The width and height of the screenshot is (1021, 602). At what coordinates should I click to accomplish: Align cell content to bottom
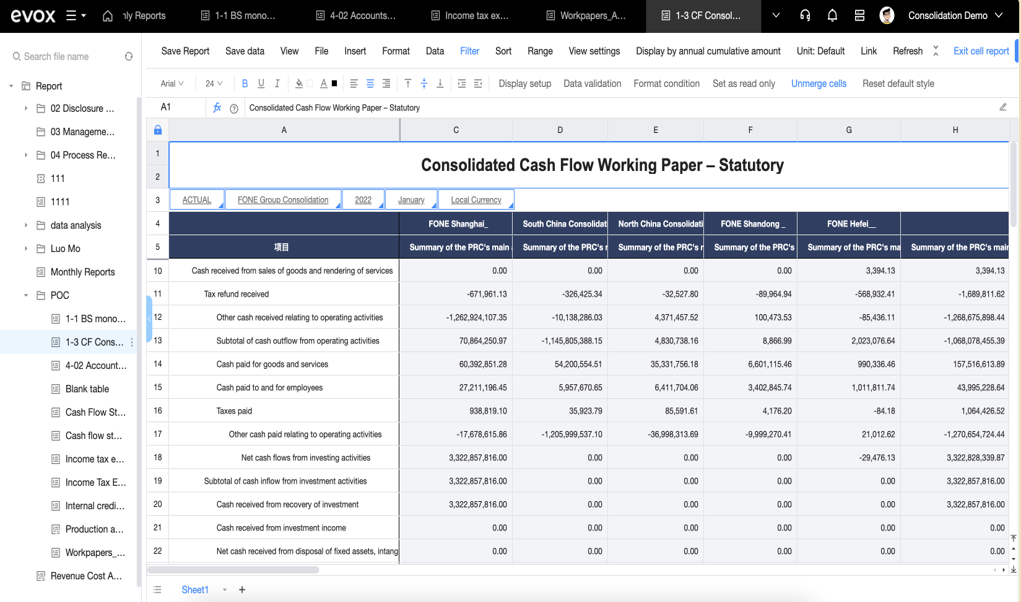pyautogui.click(x=440, y=83)
